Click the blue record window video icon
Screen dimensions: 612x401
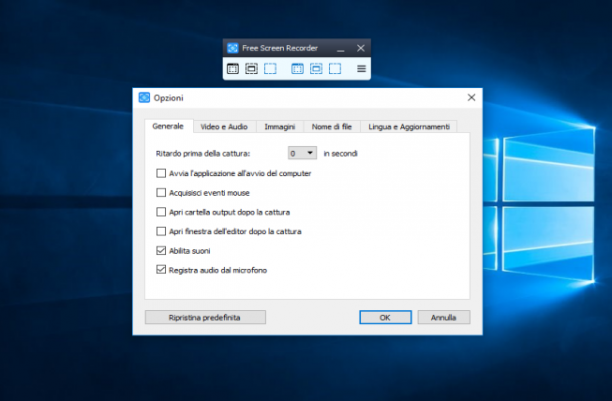[297, 69]
